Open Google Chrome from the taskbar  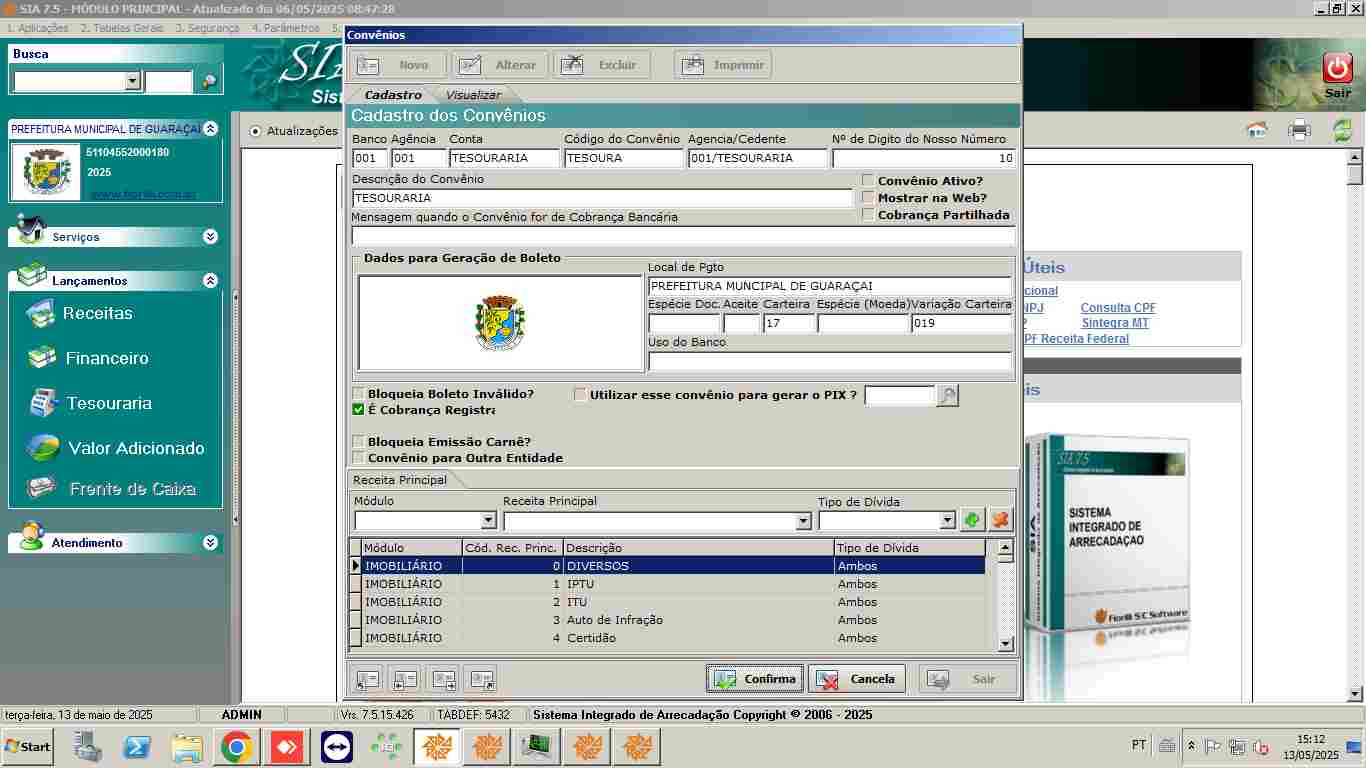(x=236, y=747)
